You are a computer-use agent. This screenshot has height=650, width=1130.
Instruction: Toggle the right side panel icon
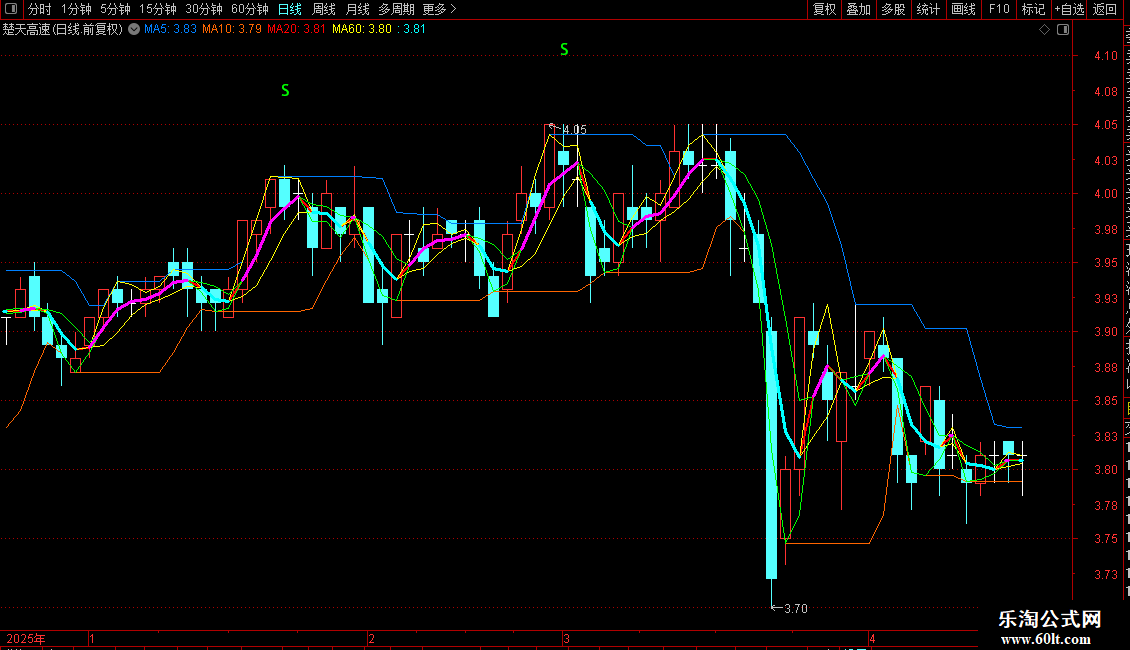click(x=1063, y=30)
